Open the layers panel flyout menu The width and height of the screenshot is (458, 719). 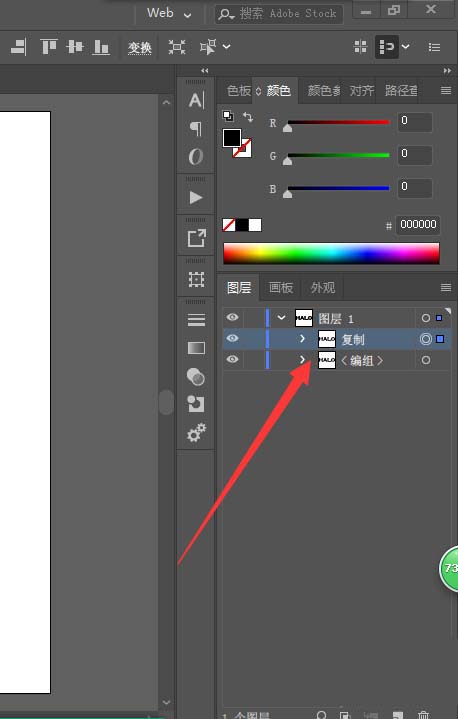(446, 288)
